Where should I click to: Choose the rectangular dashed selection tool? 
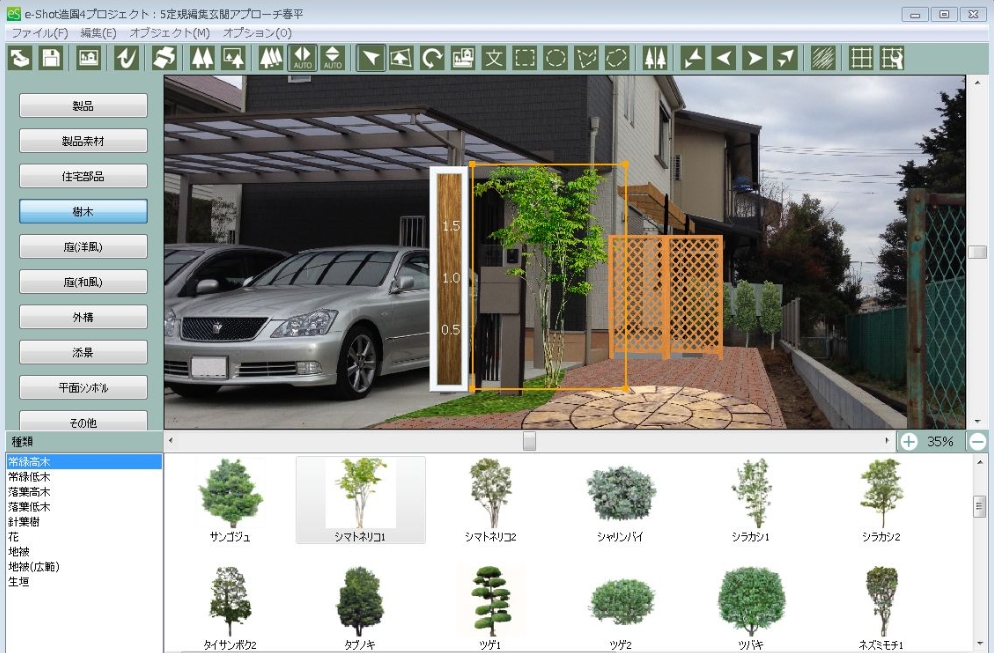point(525,58)
